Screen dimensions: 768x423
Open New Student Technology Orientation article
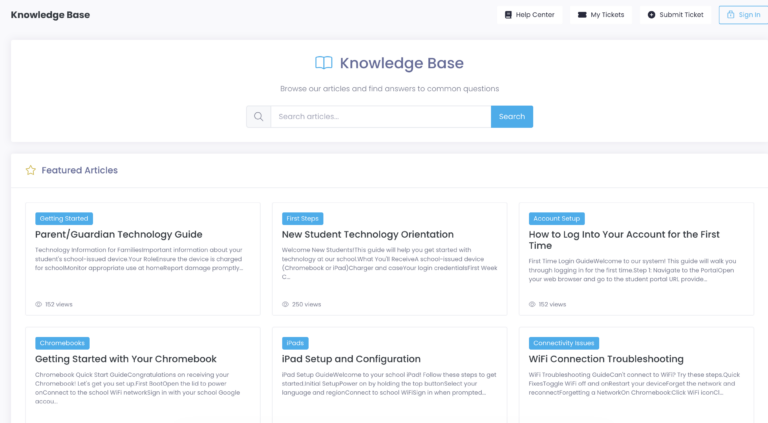pyautogui.click(x=367, y=235)
